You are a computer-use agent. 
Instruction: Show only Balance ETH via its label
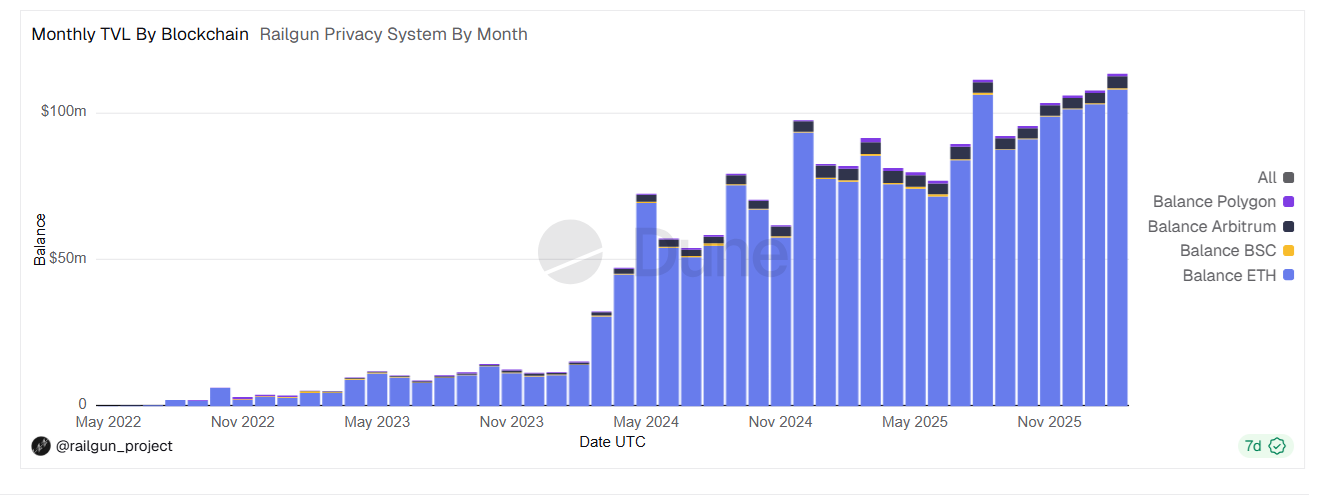1228,276
